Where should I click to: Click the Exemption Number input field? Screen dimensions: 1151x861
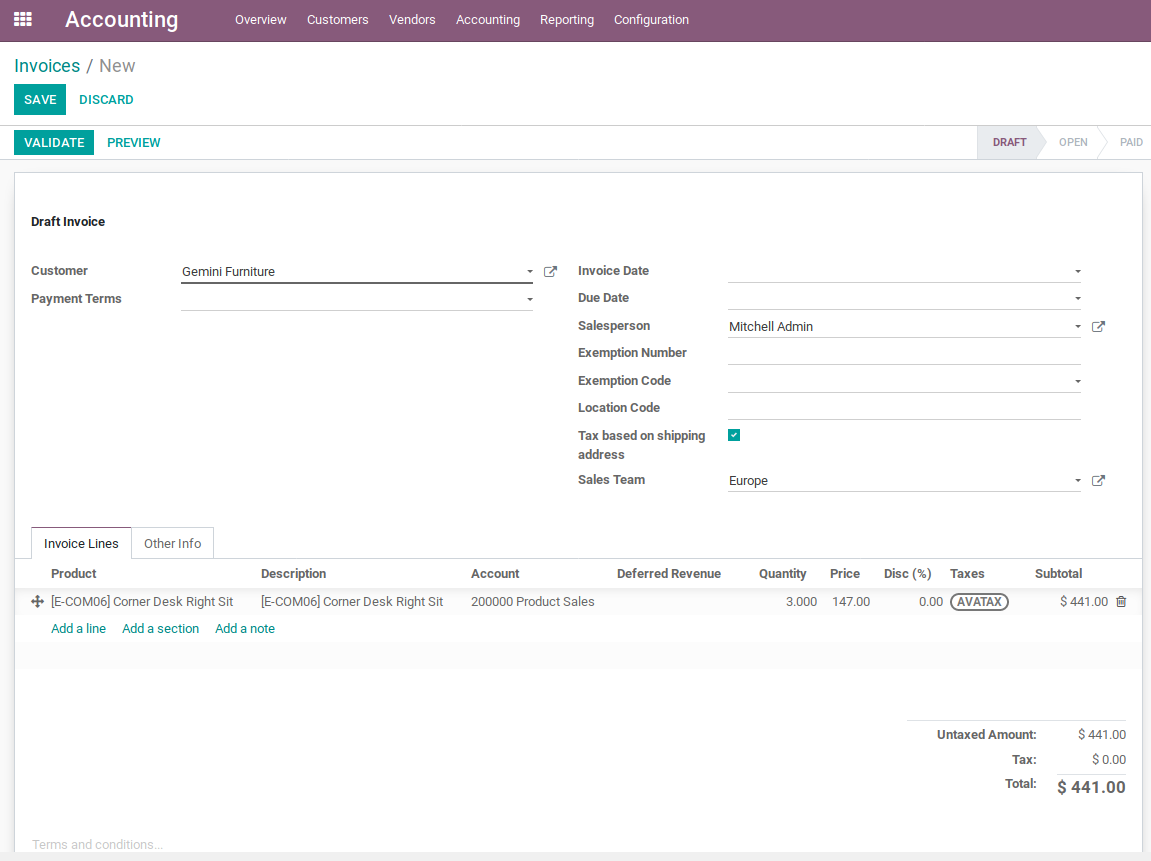903,353
